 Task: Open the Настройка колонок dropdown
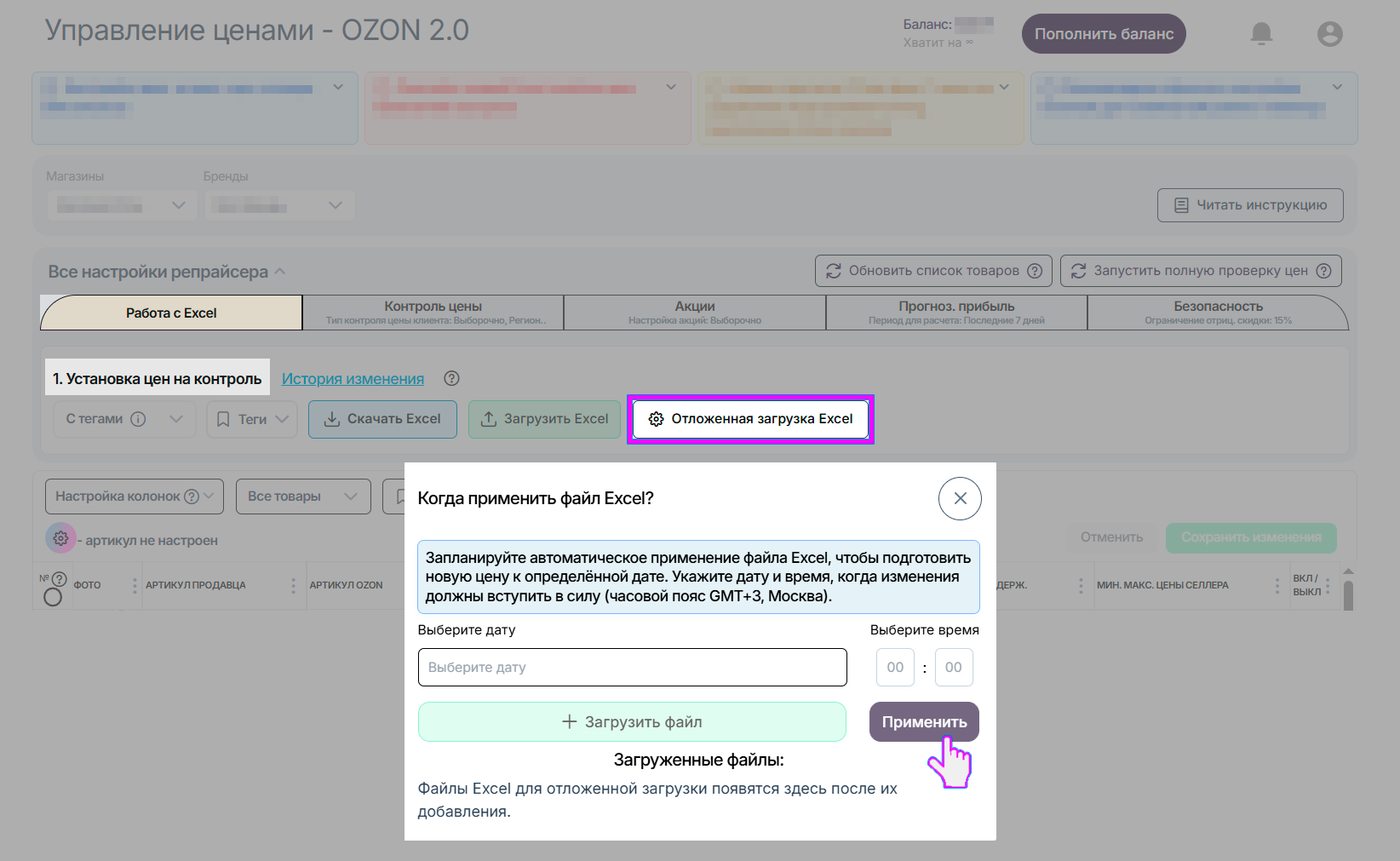tap(135, 497)
